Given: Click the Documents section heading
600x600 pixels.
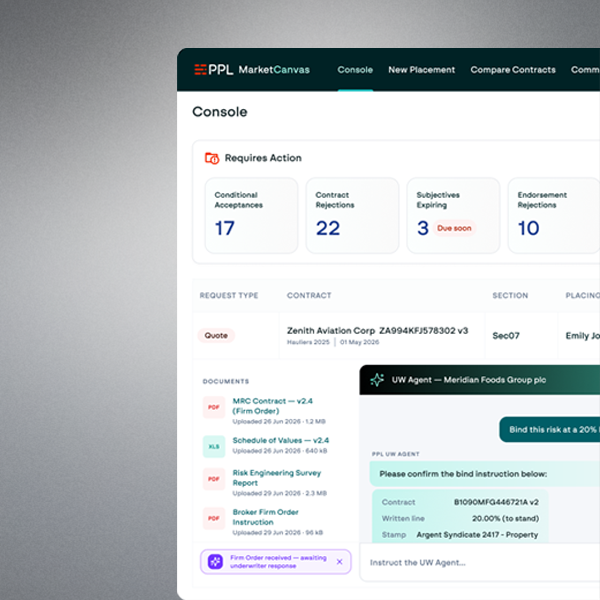Looking at the screenshot, I should coord(226,382).
